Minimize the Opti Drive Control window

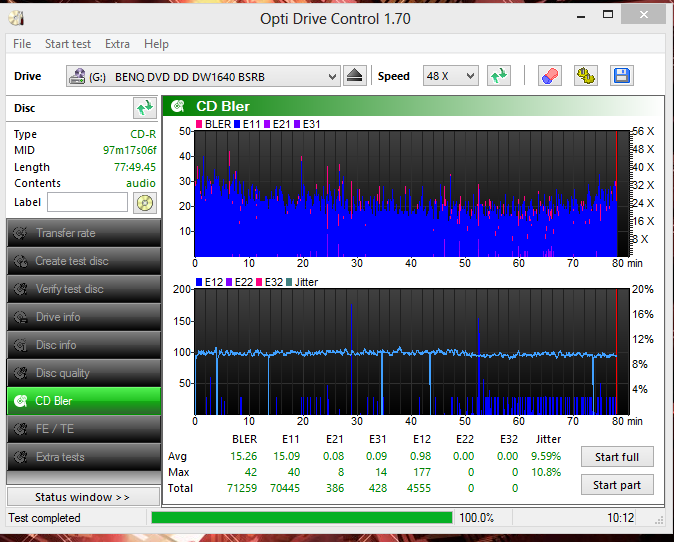(x=581, y=16)
